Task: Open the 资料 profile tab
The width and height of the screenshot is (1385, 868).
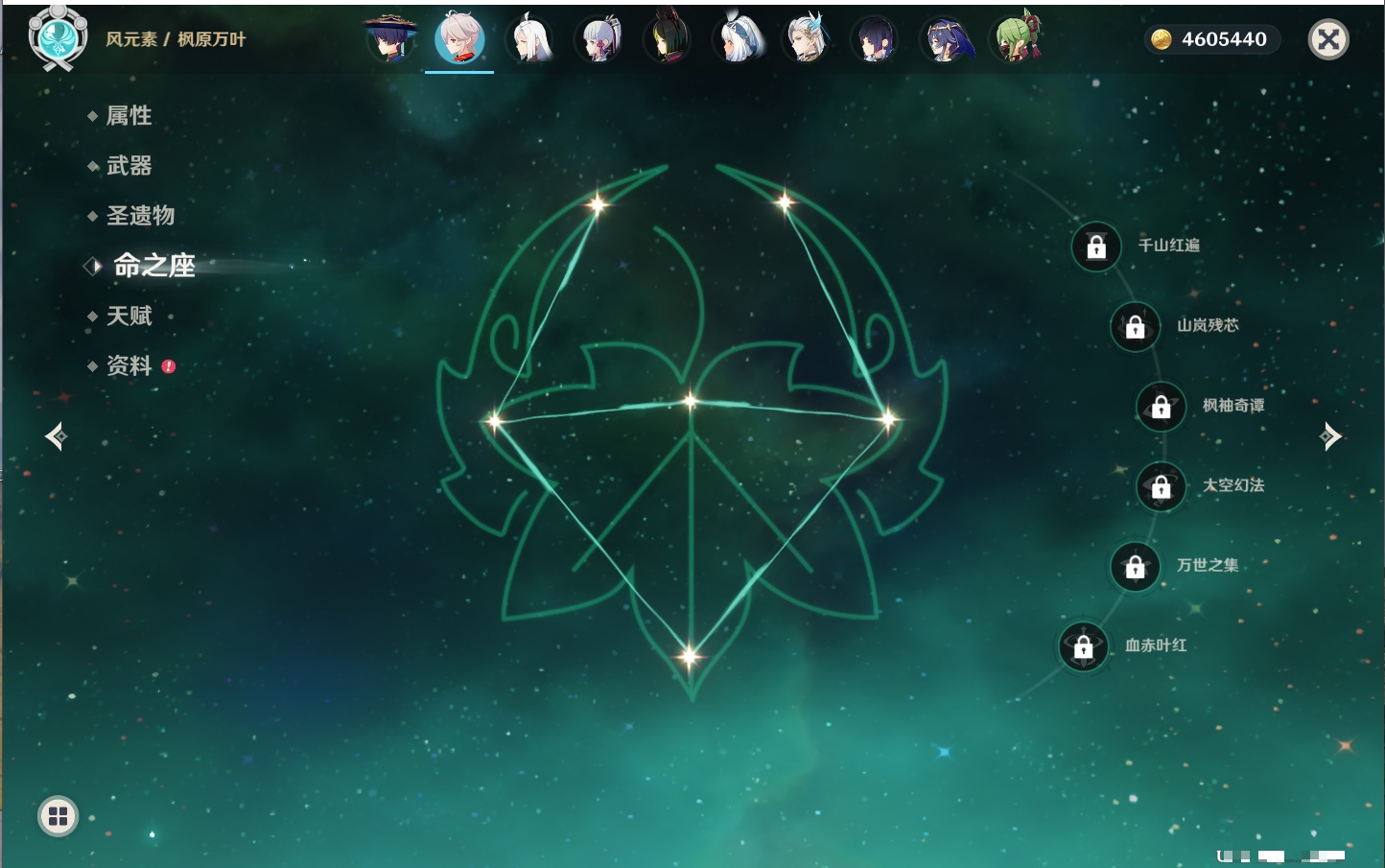Action: [x=130, y=365]
